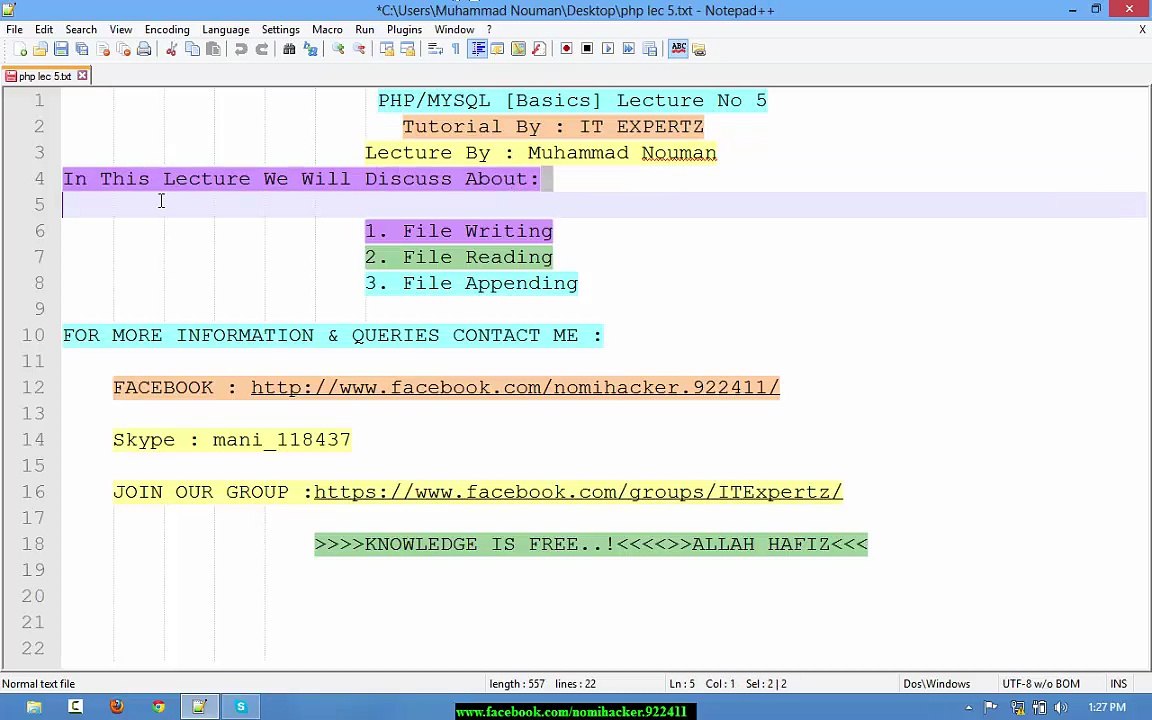Click the 'Skype : mani_118437' line
The width and height of the screenshot is (1152, 720).
[232, 439]
